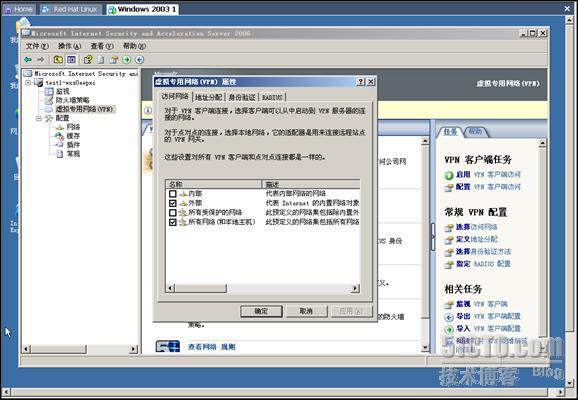578x400 pixels.
Task: Click the 常规 icon under 配置
Action: 59,154
